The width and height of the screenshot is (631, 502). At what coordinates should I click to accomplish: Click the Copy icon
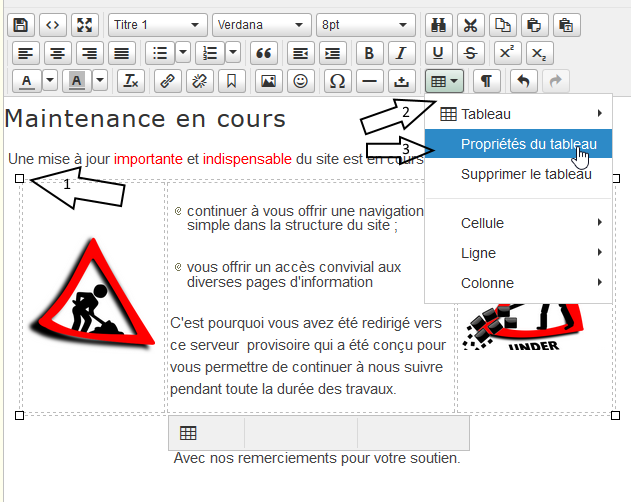click(503, 25)
